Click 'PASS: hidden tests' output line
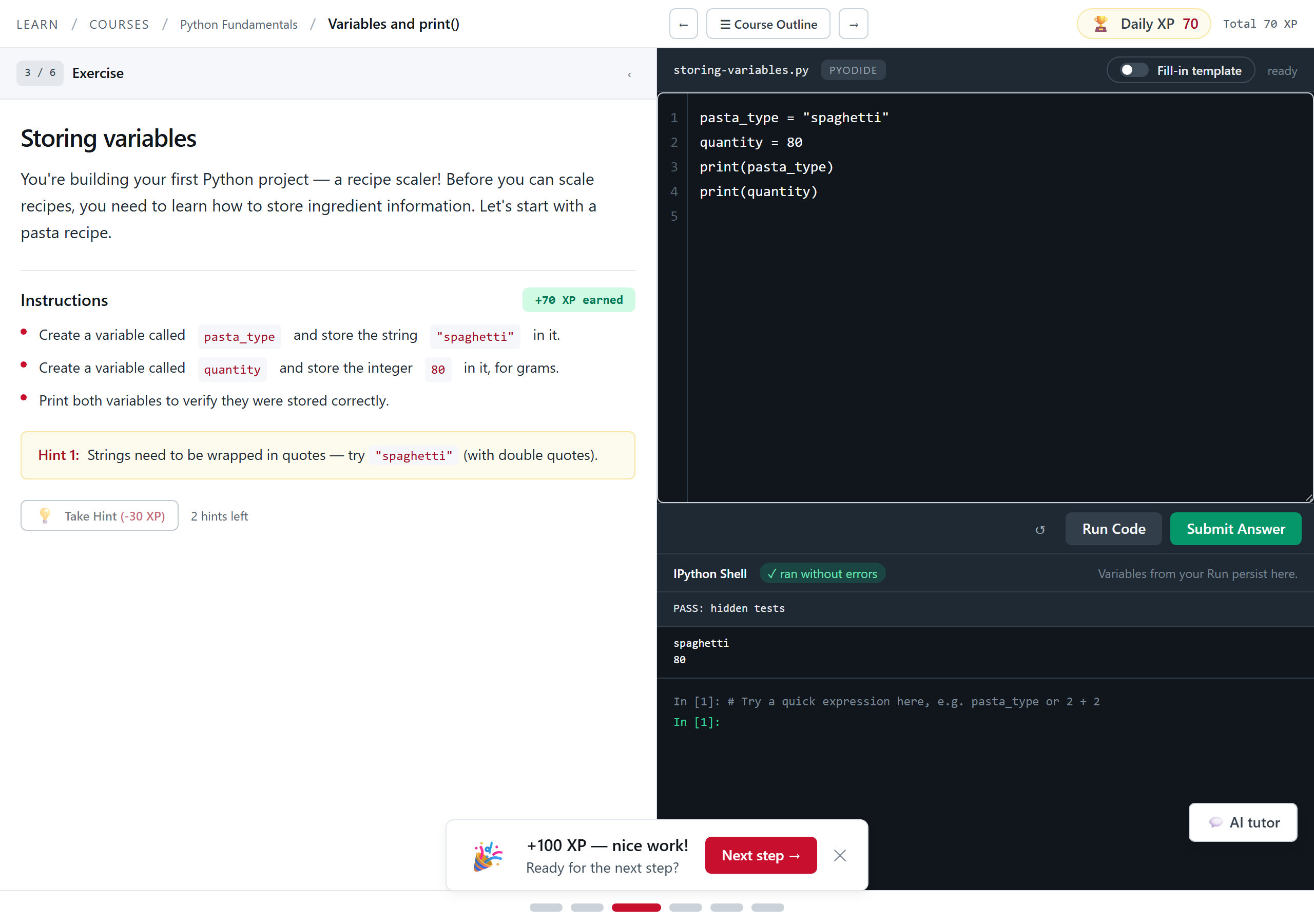 click(728, 608)
